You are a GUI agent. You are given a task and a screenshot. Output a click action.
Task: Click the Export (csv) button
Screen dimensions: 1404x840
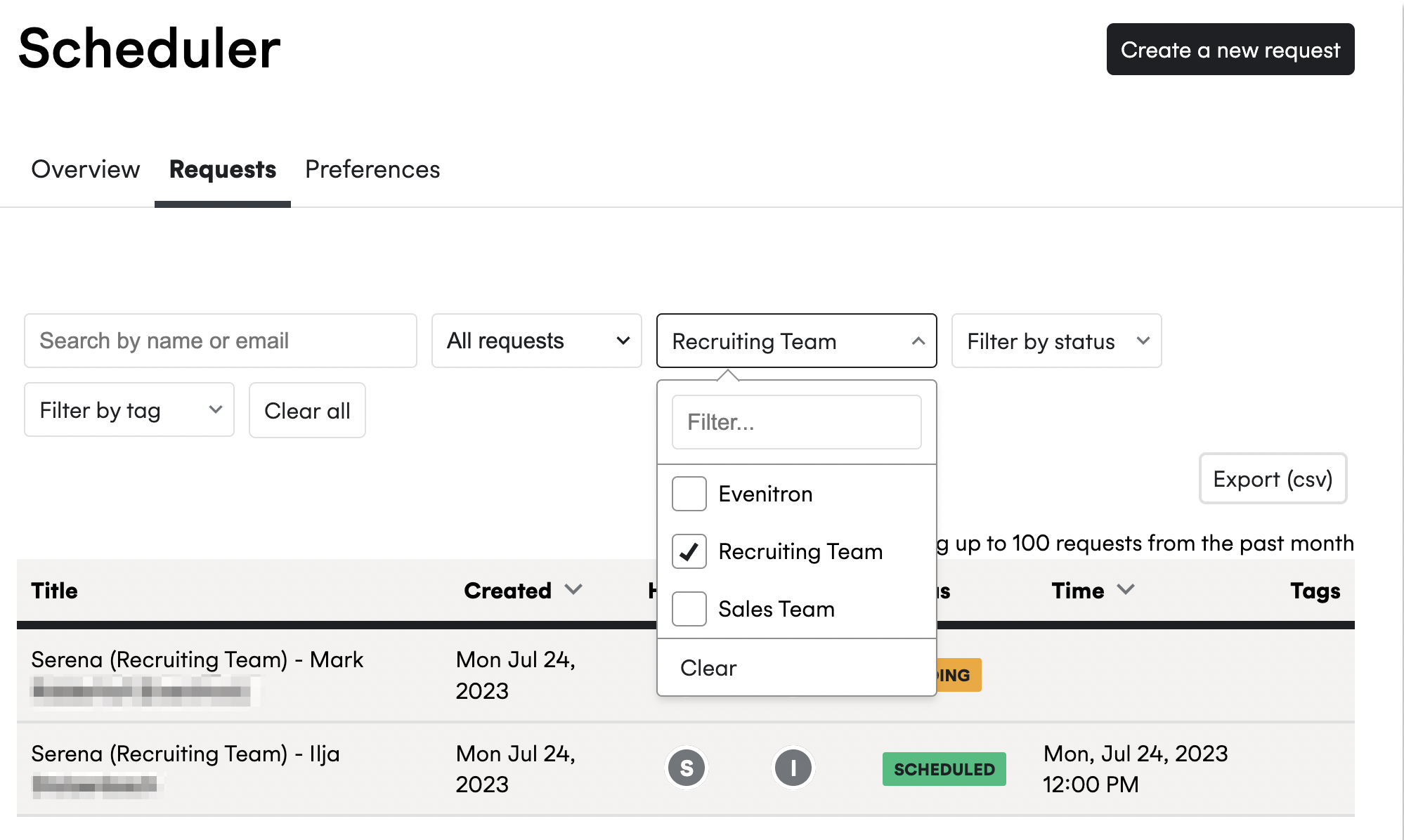(x=1273, y=479)
